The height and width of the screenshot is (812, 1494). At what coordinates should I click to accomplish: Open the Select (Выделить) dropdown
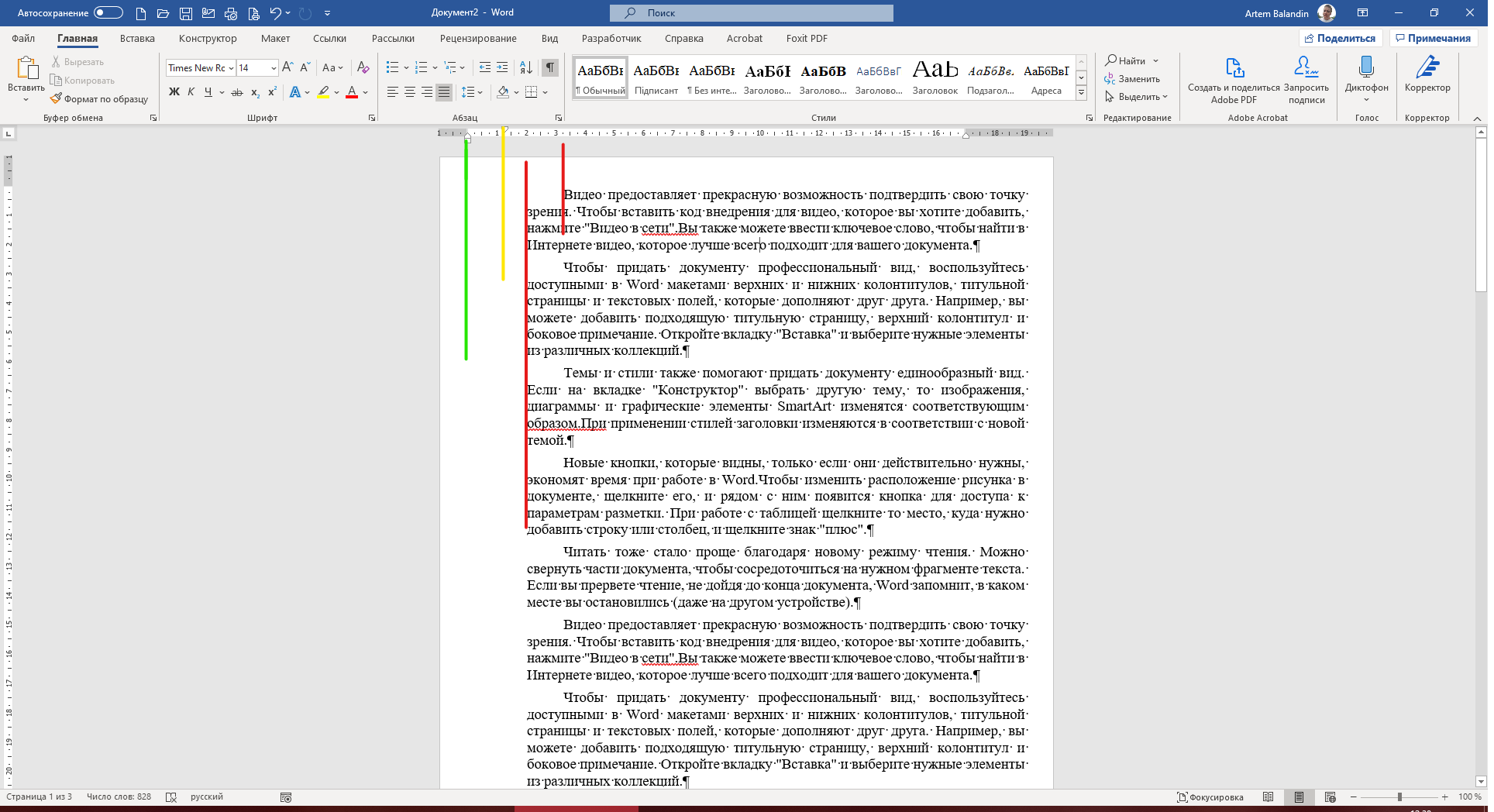(x=1137, y=97)
